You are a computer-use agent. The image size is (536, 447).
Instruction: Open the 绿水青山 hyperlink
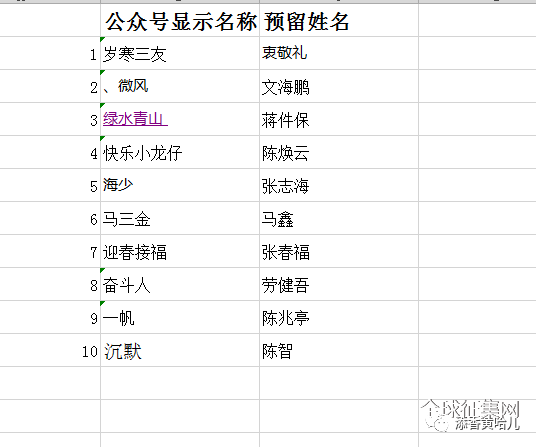[x=135, y=119]
